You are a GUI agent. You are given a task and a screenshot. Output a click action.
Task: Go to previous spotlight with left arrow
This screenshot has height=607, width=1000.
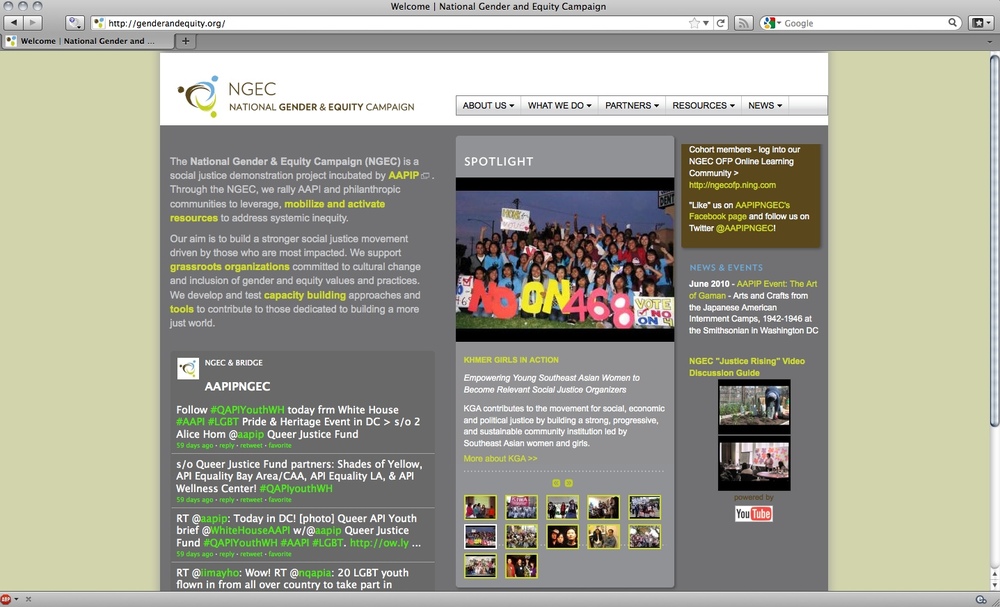(557, 483)
